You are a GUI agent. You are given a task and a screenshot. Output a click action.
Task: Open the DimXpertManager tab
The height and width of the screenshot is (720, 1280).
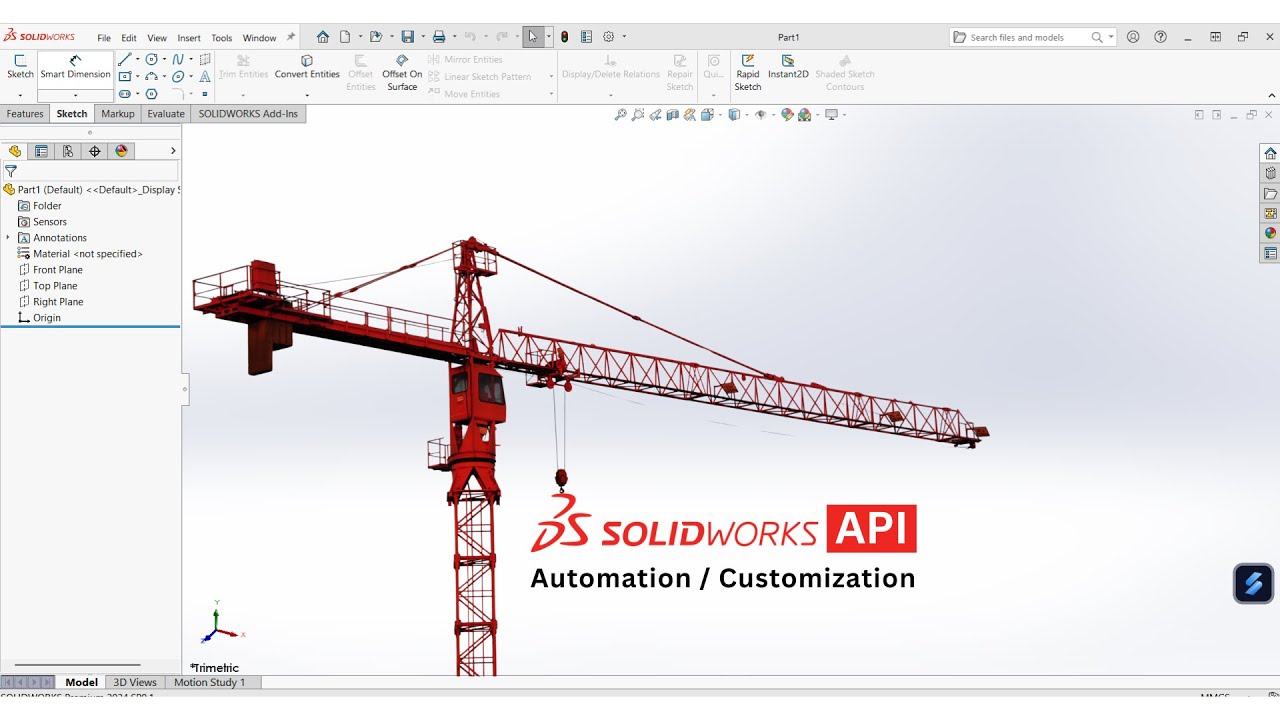(95, 151)
